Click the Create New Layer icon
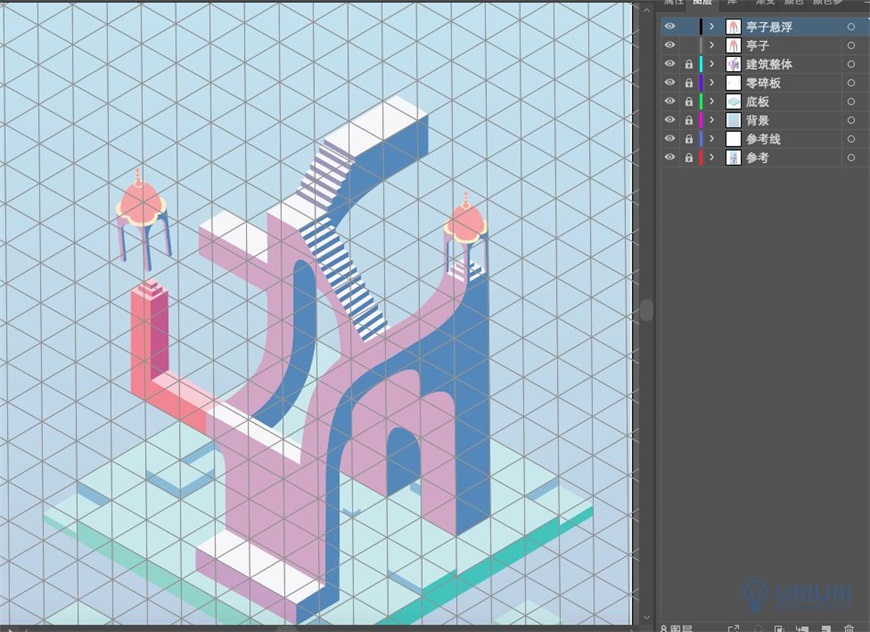Image resolution: width=870 pixels, height=632 pixels. pyautogui.click(x=826, y=627)
